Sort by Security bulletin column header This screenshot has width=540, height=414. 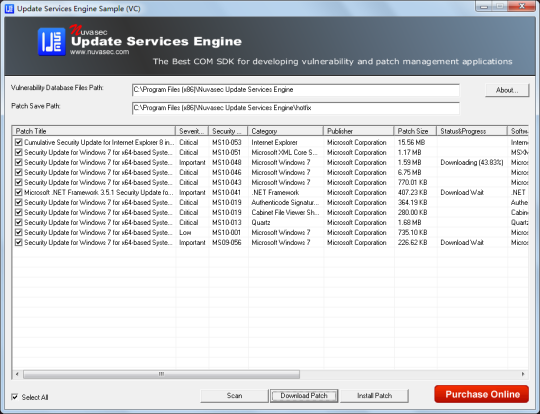point(228,131)
